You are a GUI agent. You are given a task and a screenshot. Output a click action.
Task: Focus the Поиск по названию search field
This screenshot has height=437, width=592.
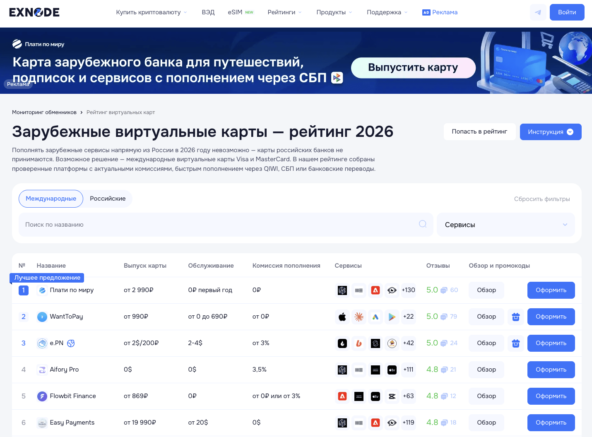click(225, 224)
